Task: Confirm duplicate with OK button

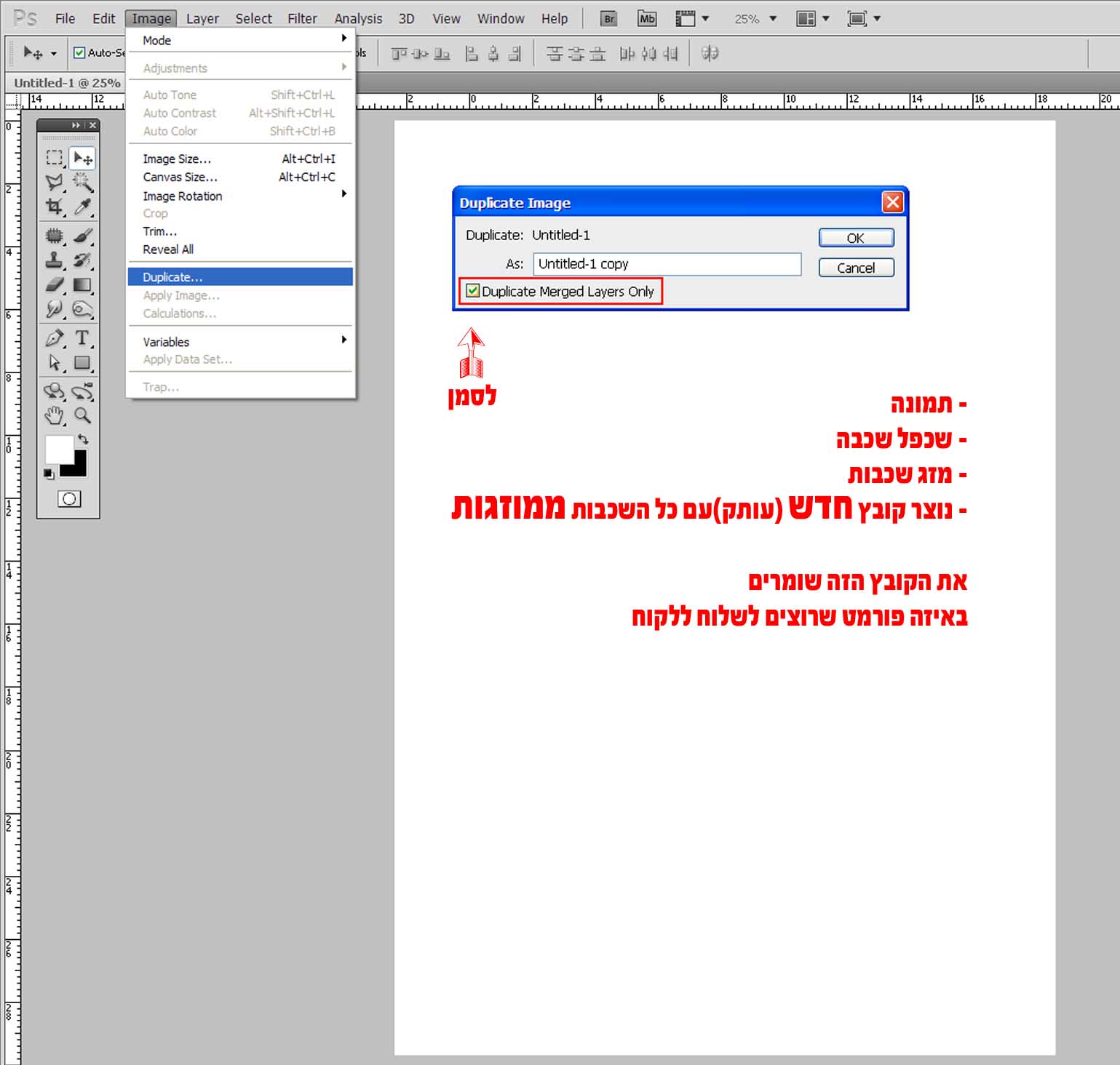Action: [856, 238]
